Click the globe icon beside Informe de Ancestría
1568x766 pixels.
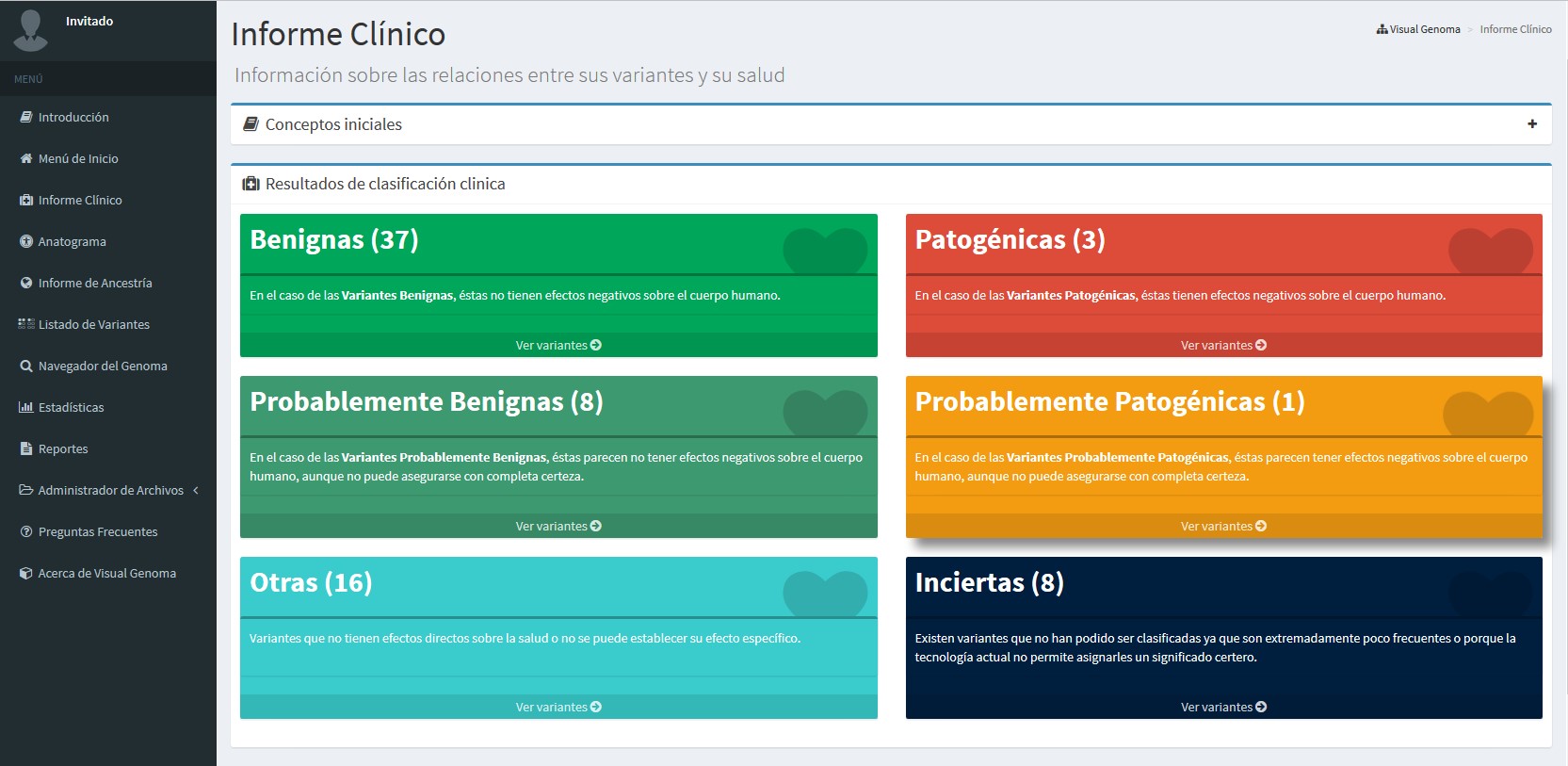pos(26,283)
